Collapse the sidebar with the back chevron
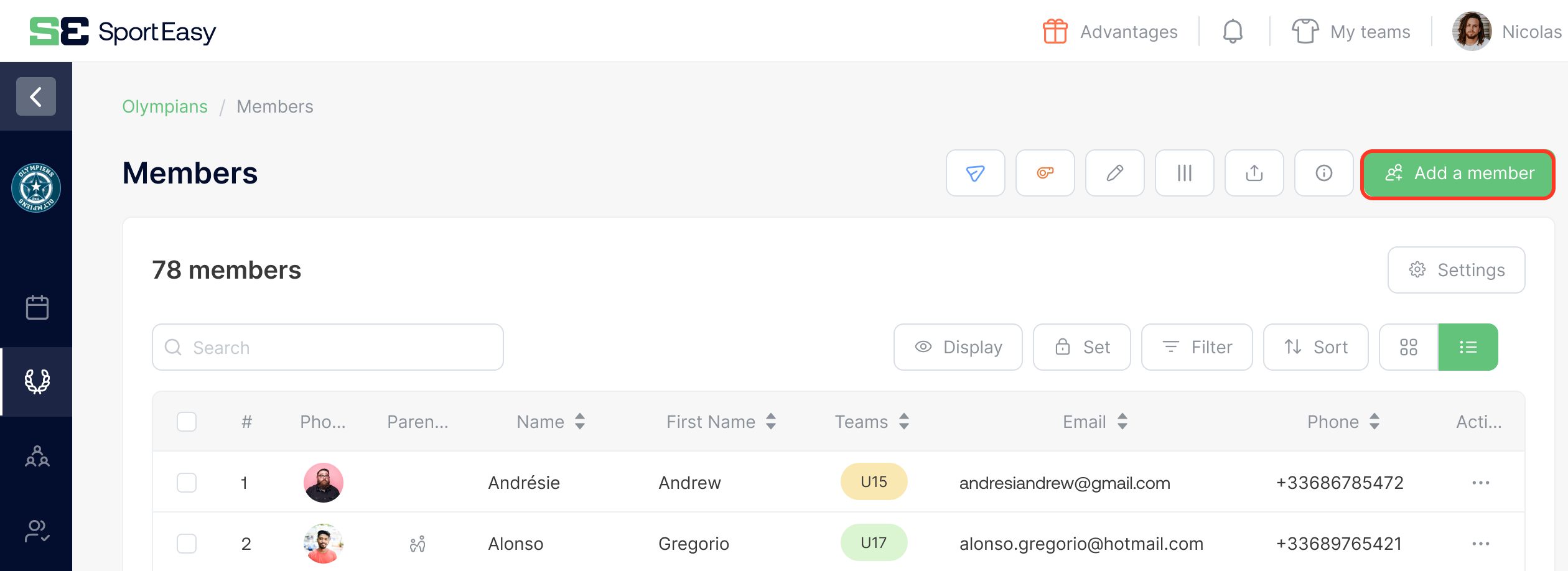This screenshot has height=571, width=1568. [x=35, y=96]
